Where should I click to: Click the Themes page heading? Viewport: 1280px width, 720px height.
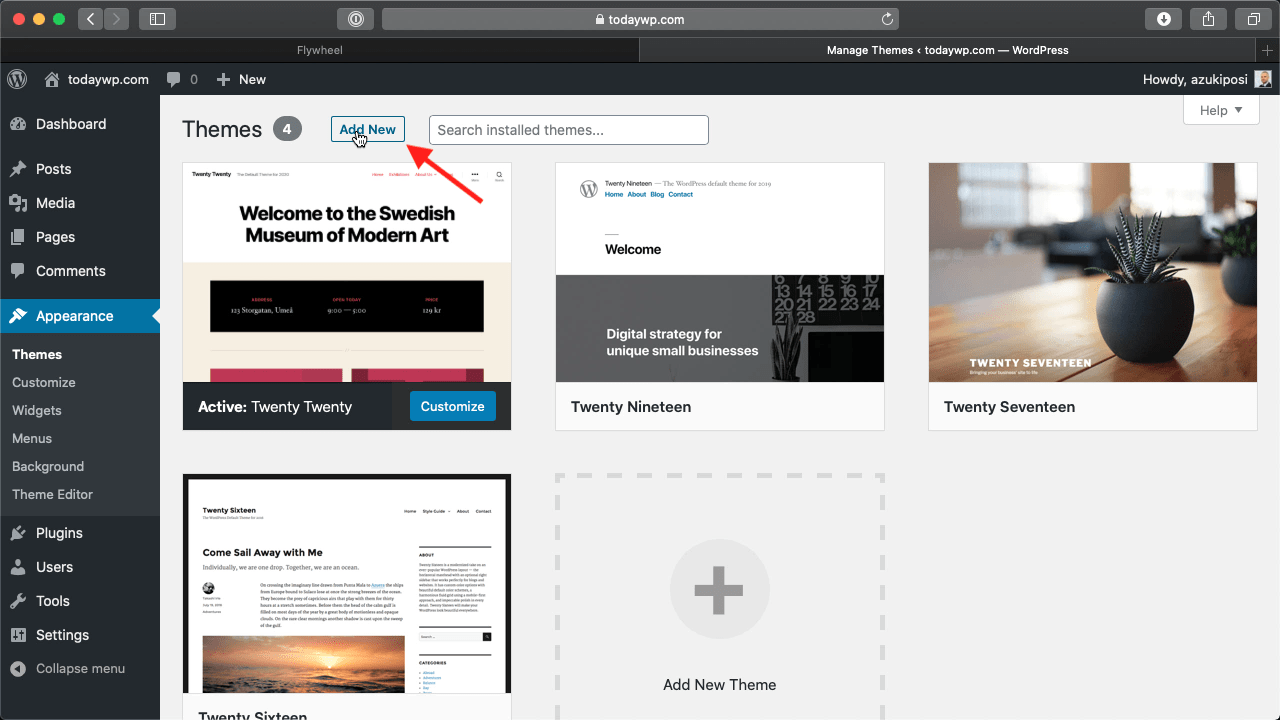[222, 129]
